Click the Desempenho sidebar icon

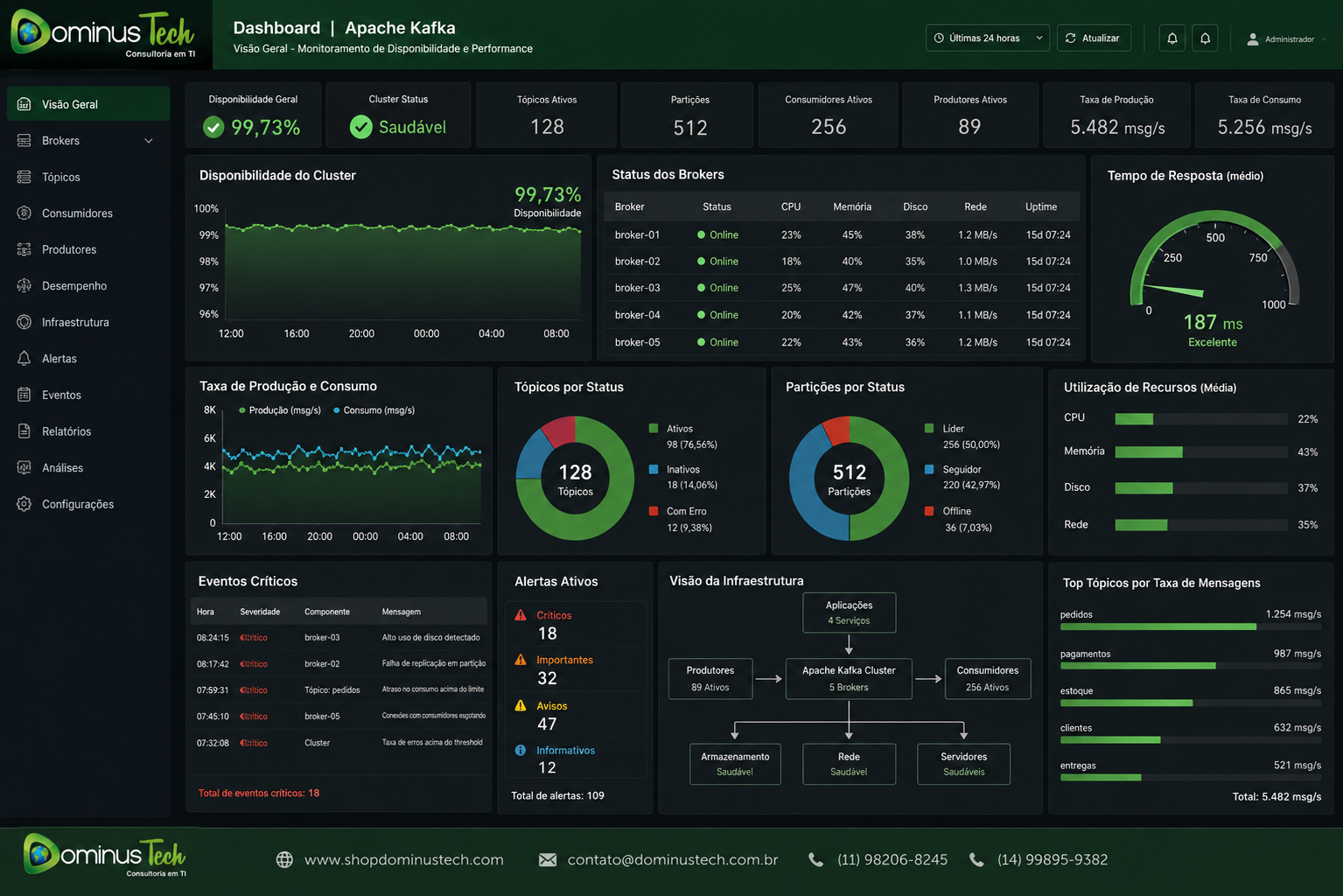[x=24, y=286]
